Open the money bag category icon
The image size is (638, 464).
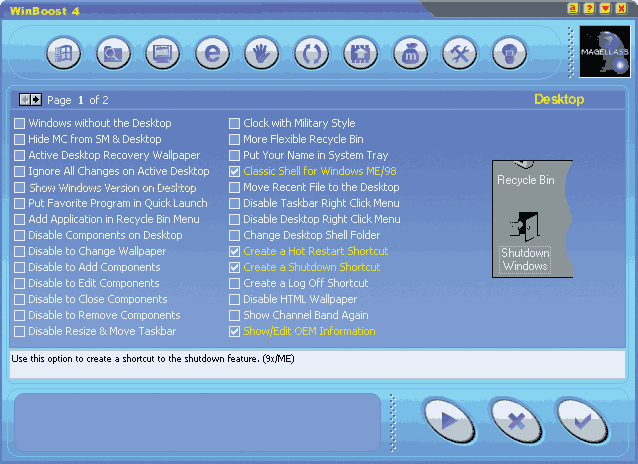(x=410, y=52)
